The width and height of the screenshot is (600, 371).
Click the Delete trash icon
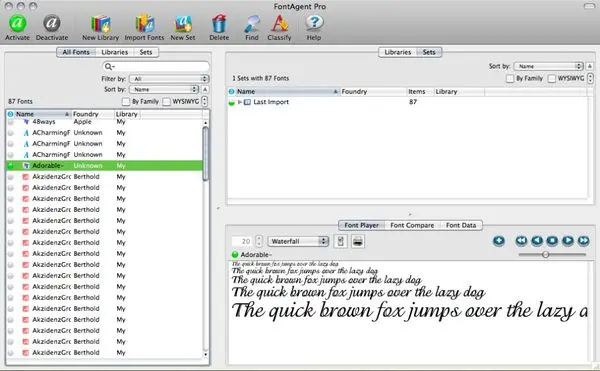click(219, 24)
